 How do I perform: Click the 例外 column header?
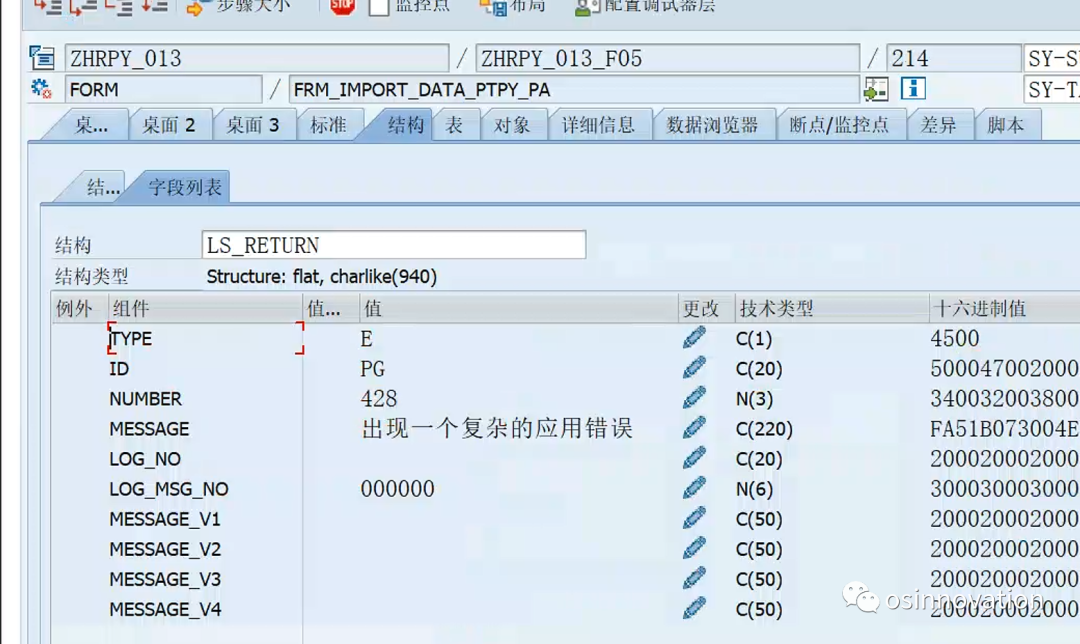coord(80,309)
